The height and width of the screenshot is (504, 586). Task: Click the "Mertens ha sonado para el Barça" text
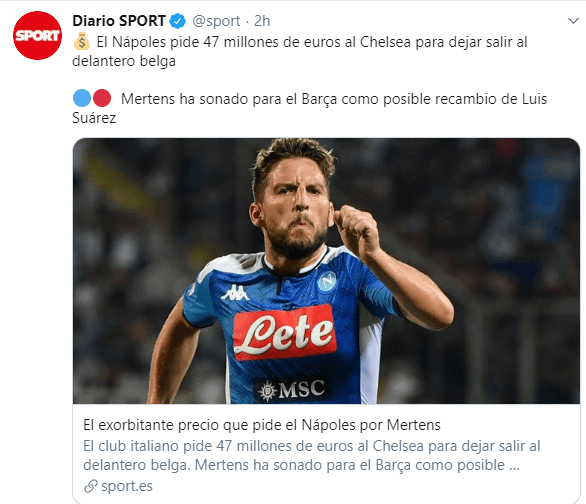309,108
